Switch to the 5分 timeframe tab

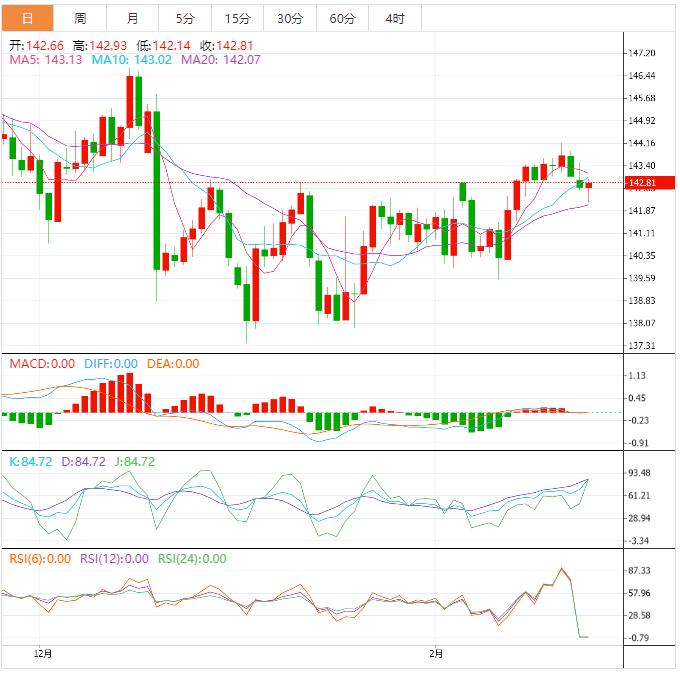coord(185,18)
